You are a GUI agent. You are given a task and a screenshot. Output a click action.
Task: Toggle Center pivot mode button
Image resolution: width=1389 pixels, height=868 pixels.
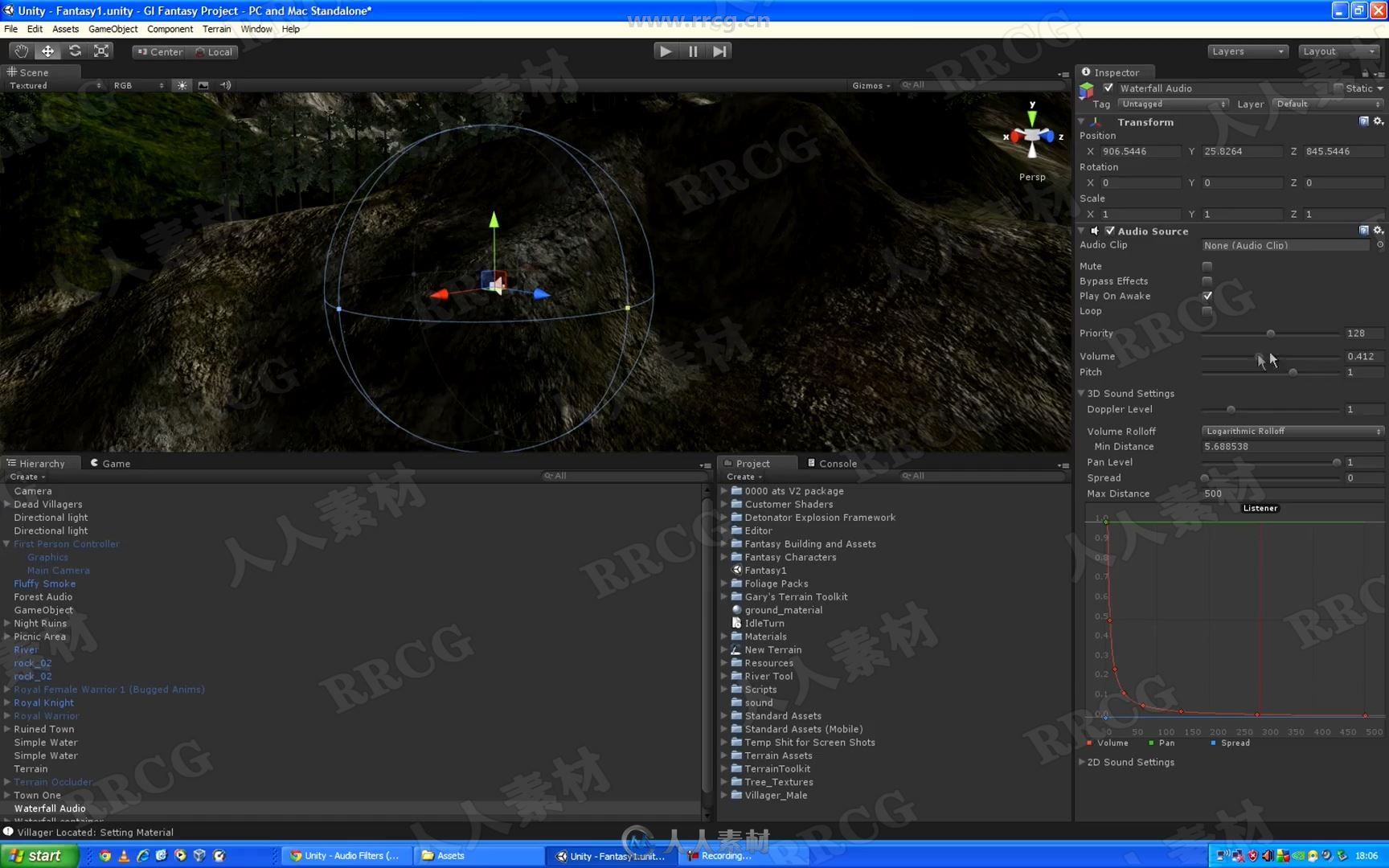160,51
